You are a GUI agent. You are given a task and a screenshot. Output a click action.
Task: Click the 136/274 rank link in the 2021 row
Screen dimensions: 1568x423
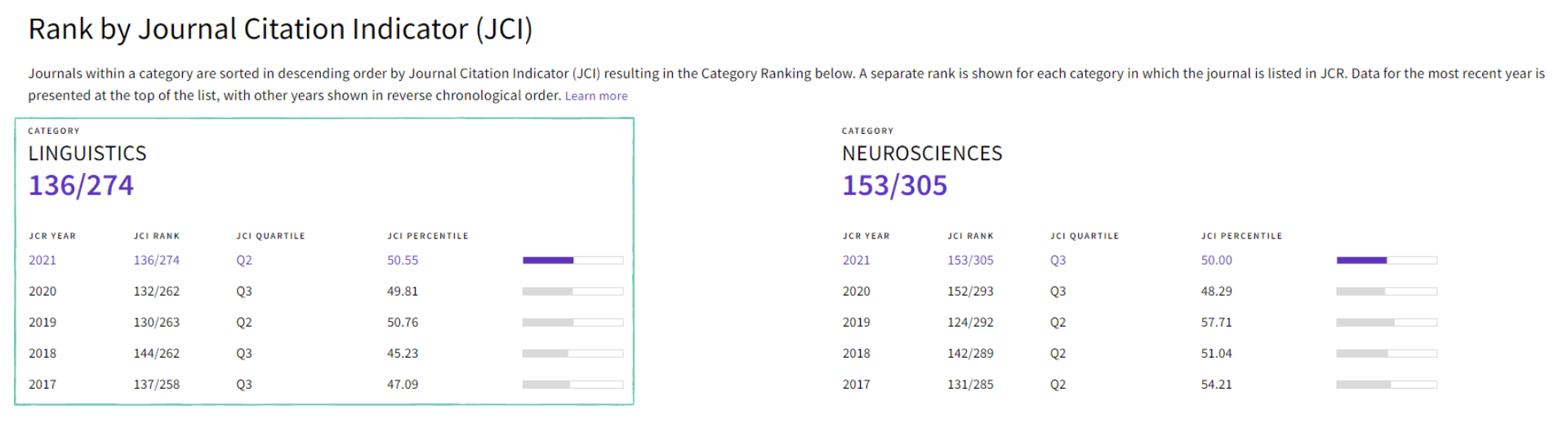157,260
